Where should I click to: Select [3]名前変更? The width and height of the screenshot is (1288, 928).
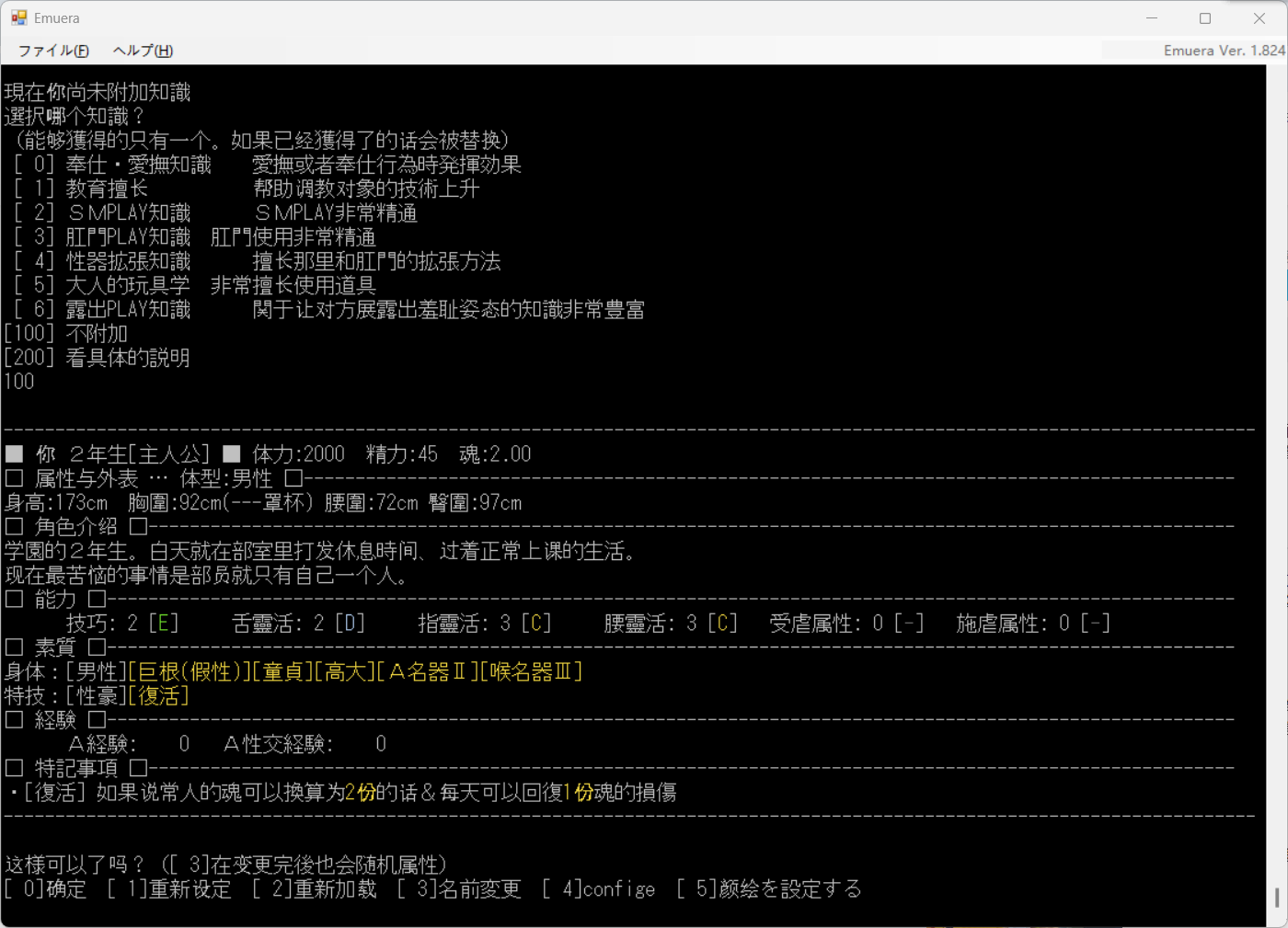[x=459, y=888]
